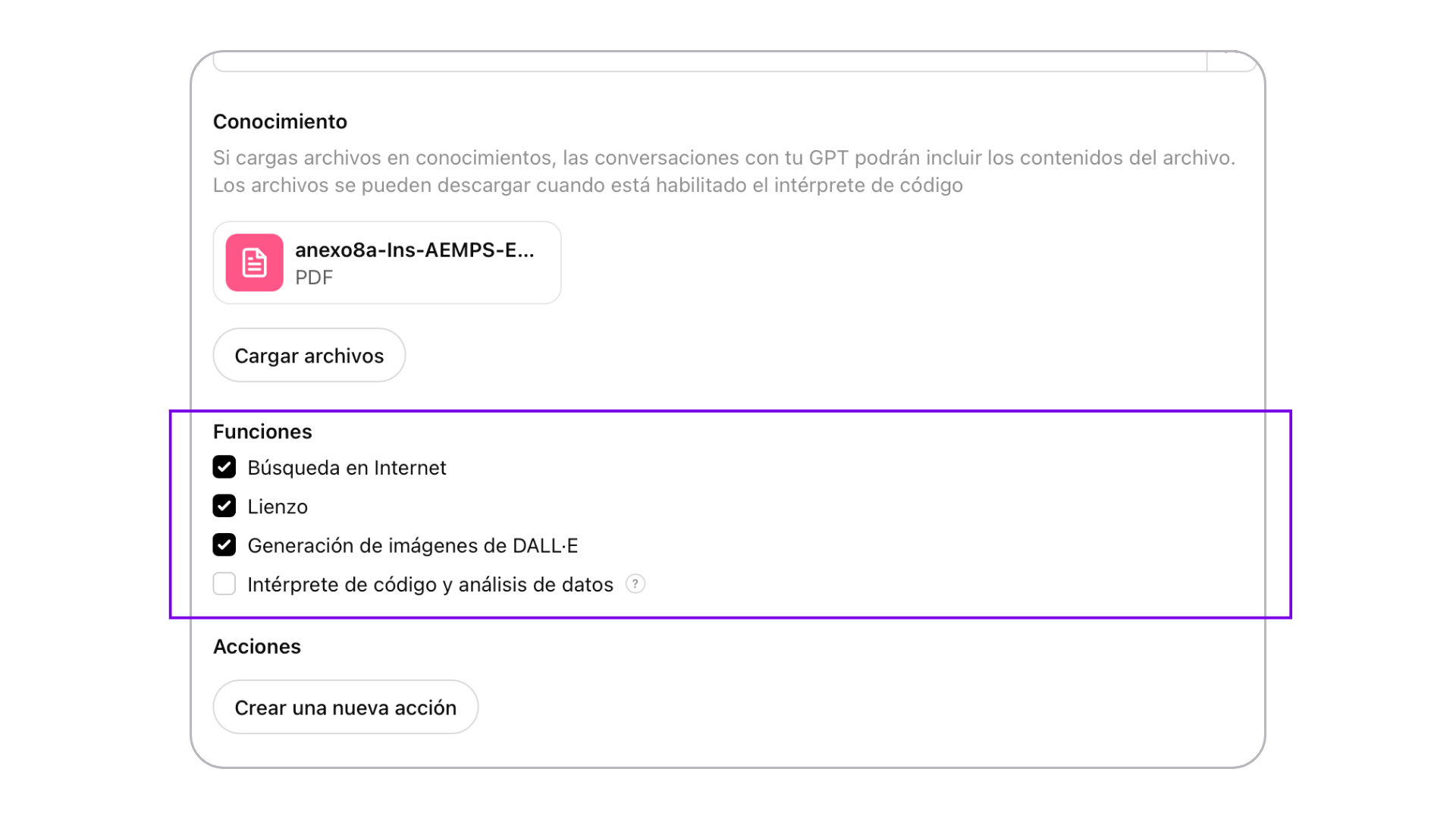This screenshot has height=819, width=1456.
Task: Click Intérprete de código y análisis de datos label
Action: [430, 585]
